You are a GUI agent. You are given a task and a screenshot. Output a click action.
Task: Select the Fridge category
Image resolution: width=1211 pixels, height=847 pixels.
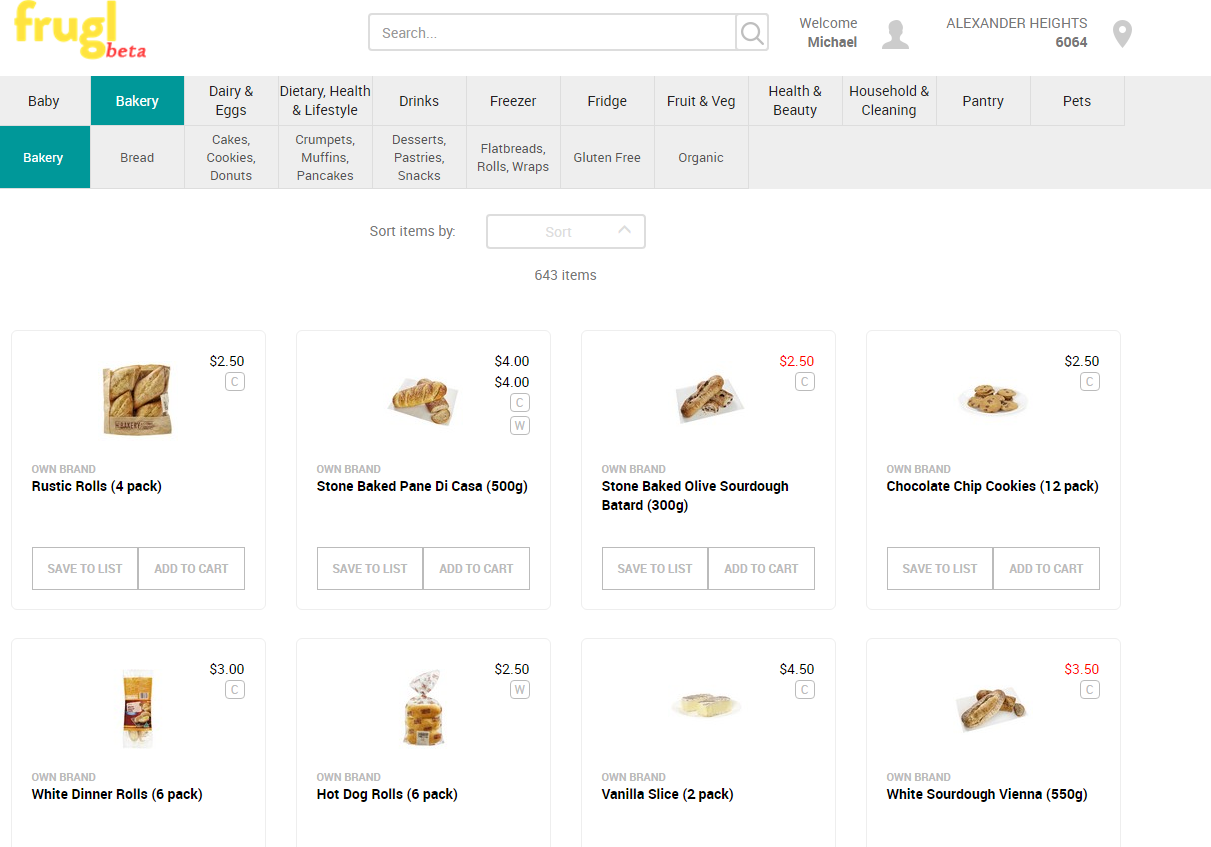pyautogui.click(x=607, y=101)
